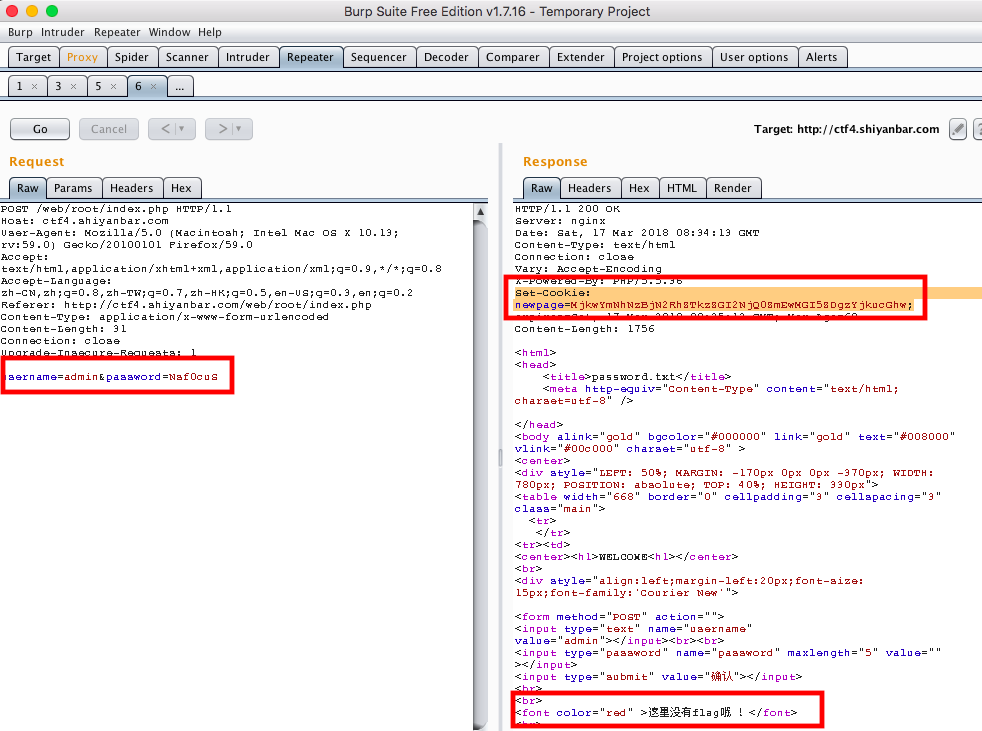This screenshot has height=731, width=982.
Task: Click the green maximize window button
Action: coord(52,11)
